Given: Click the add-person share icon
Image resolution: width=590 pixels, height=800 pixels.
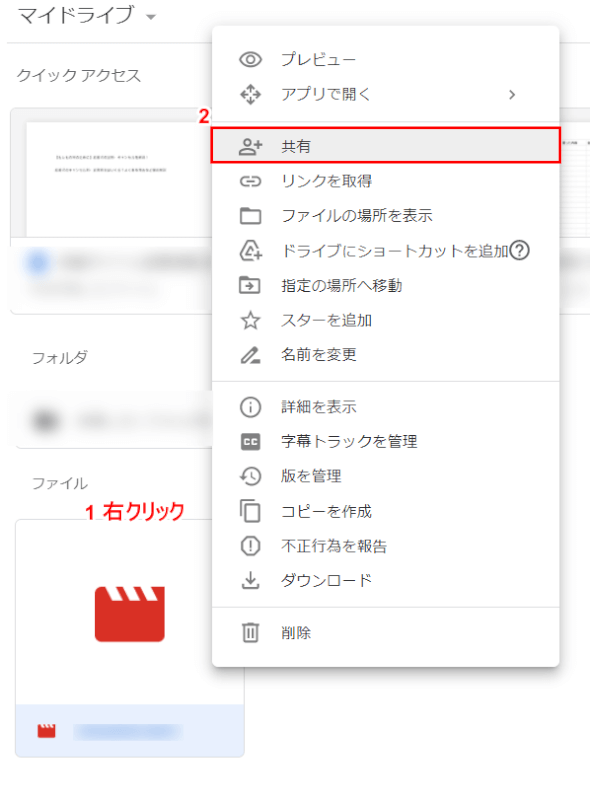Looking at the screenshot, I should coord(250,146).
